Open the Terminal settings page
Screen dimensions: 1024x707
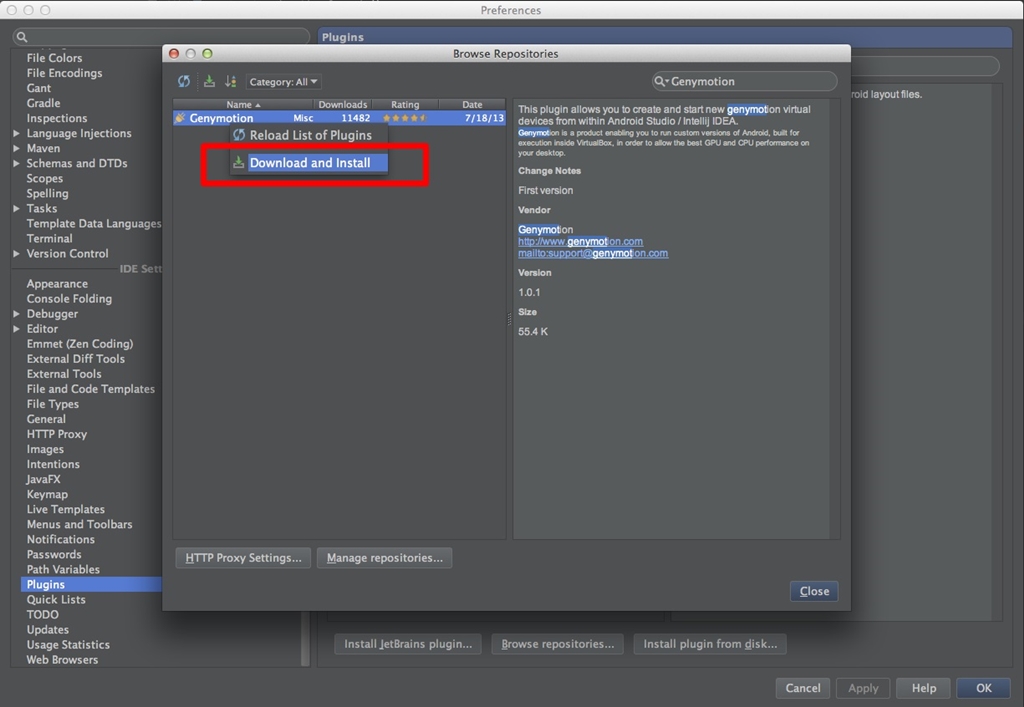(49, 238)
